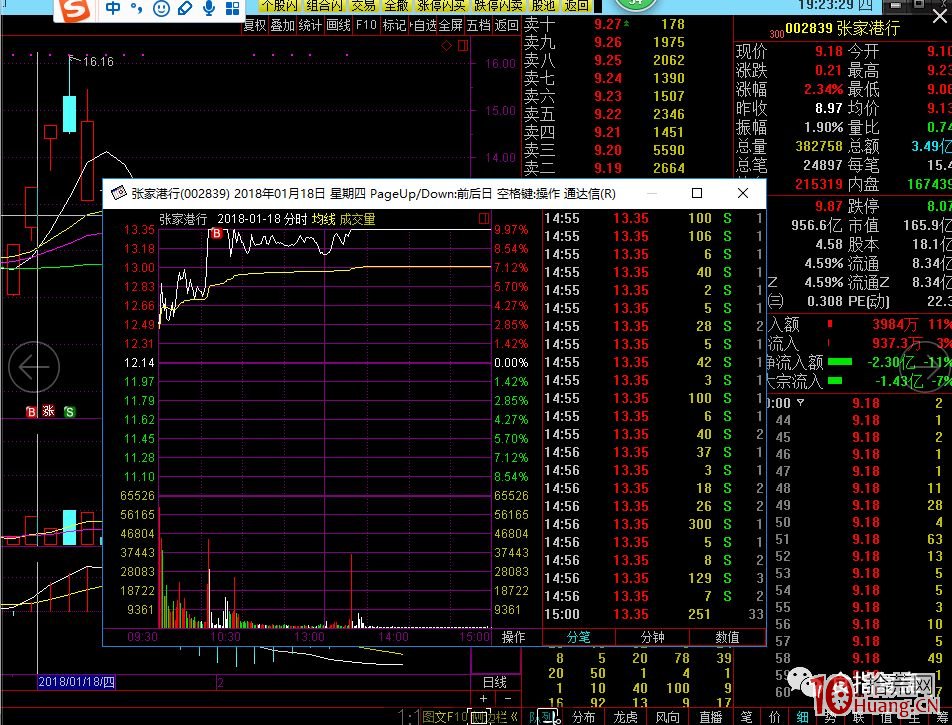
Task: Switch Sogou input to Chinese/English mode
Action: click(113, 8)
